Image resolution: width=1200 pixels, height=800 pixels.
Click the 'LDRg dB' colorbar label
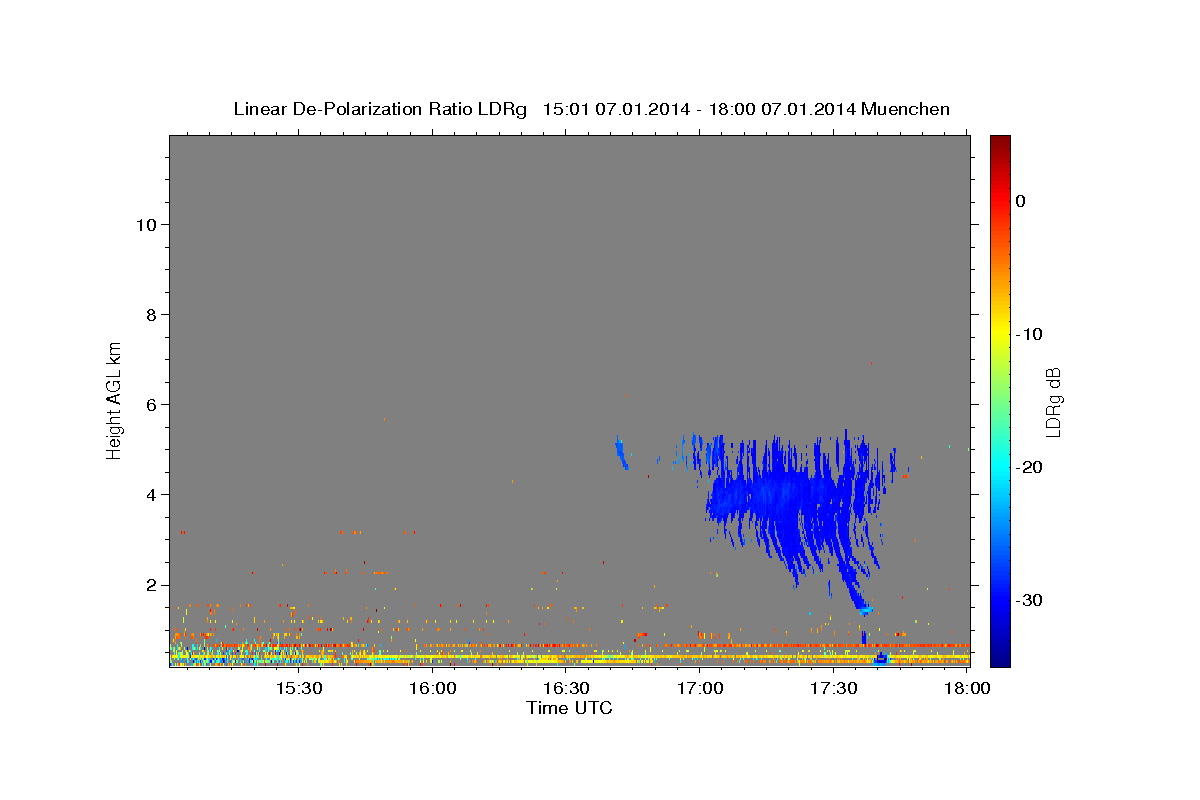[1053, 402]
